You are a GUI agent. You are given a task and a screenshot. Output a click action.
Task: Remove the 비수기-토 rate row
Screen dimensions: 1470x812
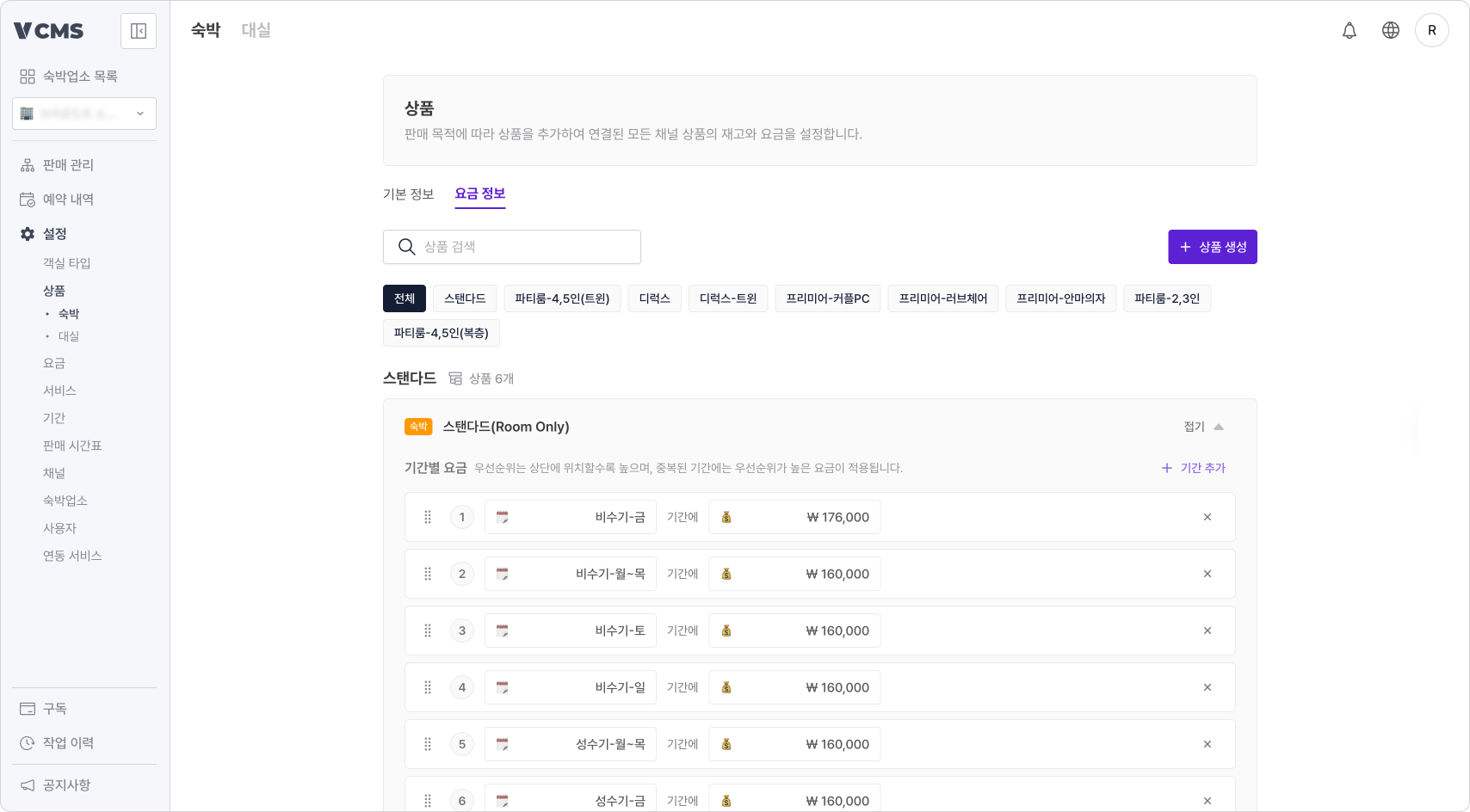tap(1207, 631)
